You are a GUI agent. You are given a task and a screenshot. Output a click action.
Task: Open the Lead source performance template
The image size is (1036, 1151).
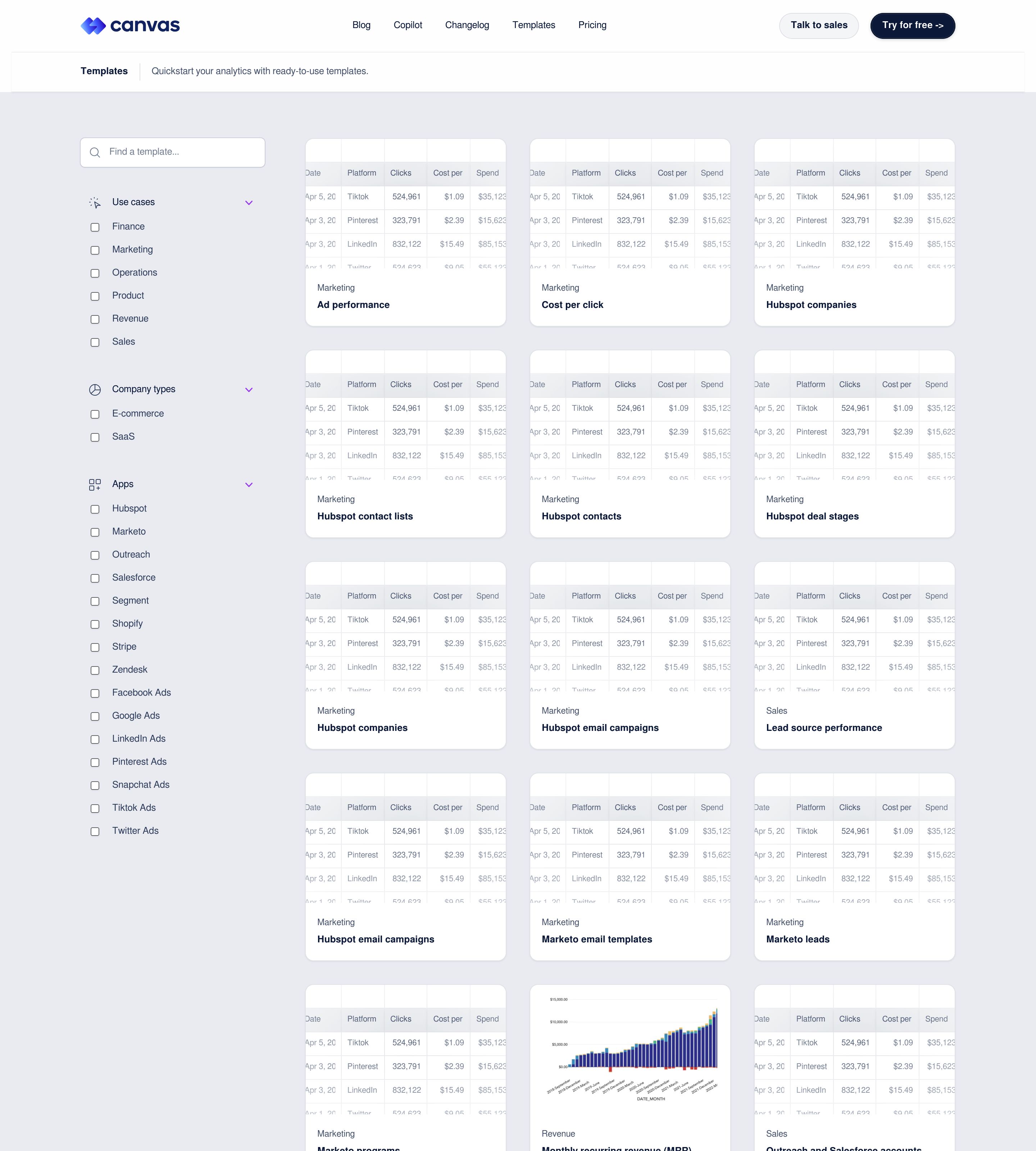854,655
